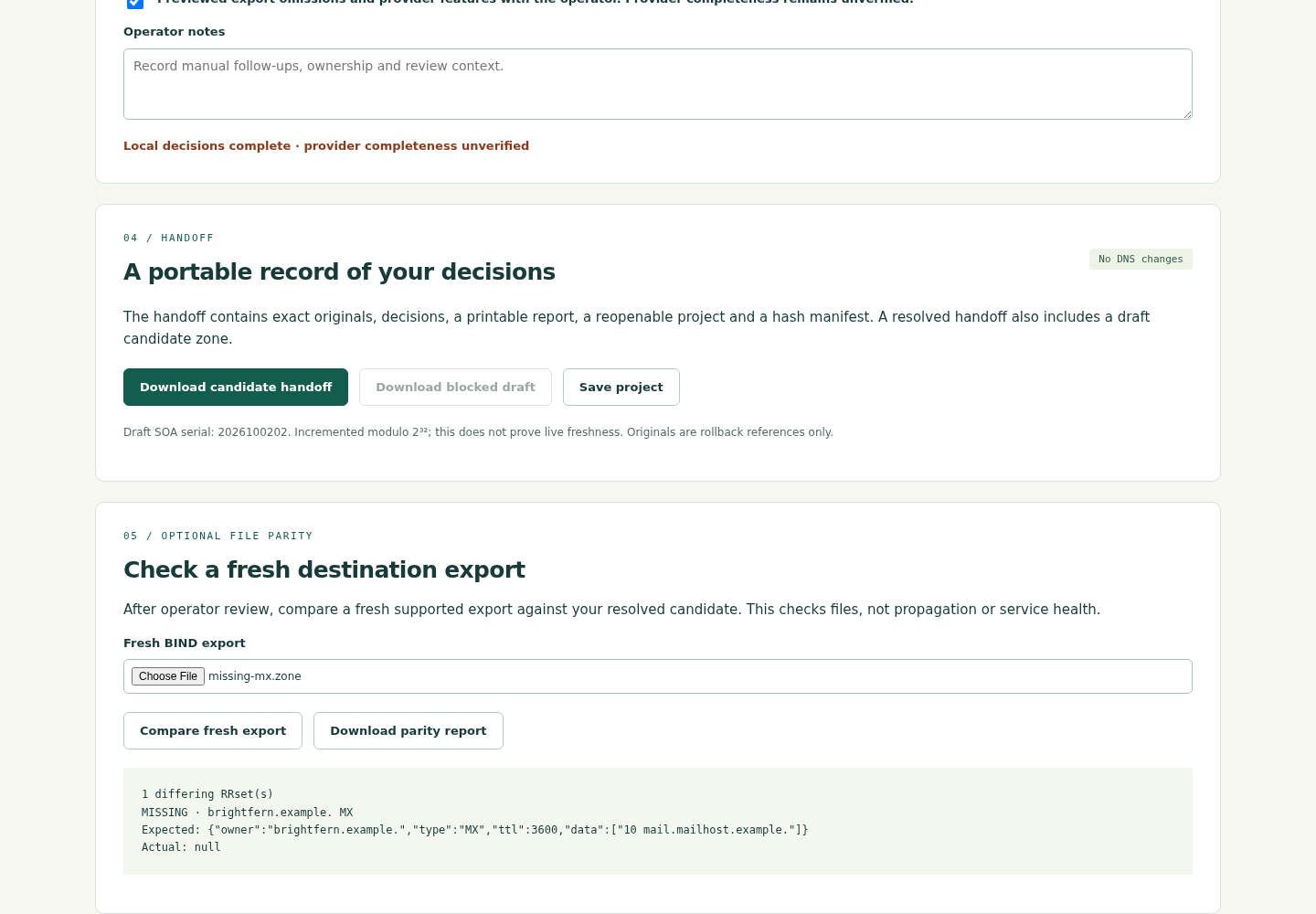Click the "1 differing RRset(s)" result line
The height and width of the screenshot is (914, 1316).
[x=207, y=794]
